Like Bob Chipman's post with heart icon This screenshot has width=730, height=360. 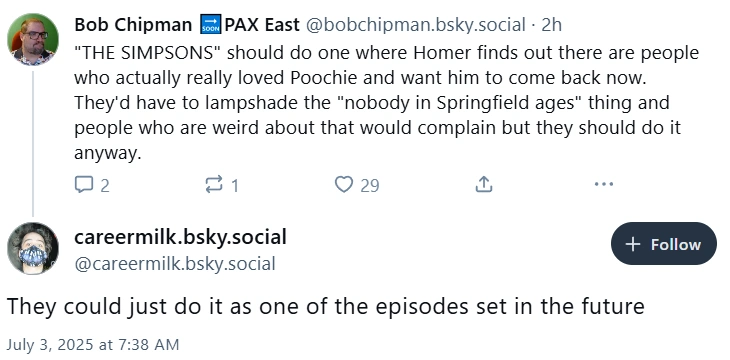[x=344, y=184]
